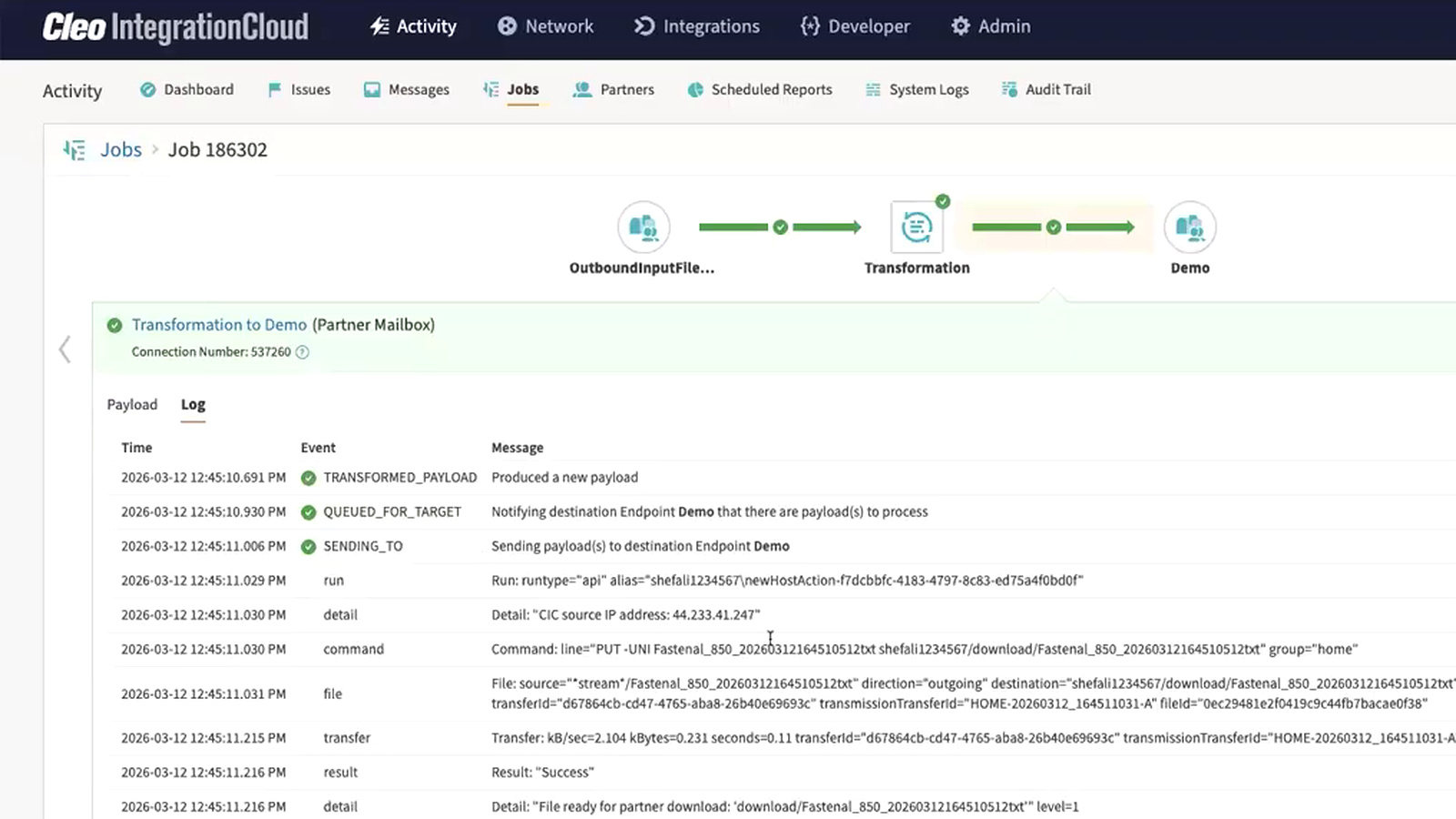Screen dimensions: 1456x819
Task: Click the Job 186302 breadcrumb title
Action: (217, 149)
